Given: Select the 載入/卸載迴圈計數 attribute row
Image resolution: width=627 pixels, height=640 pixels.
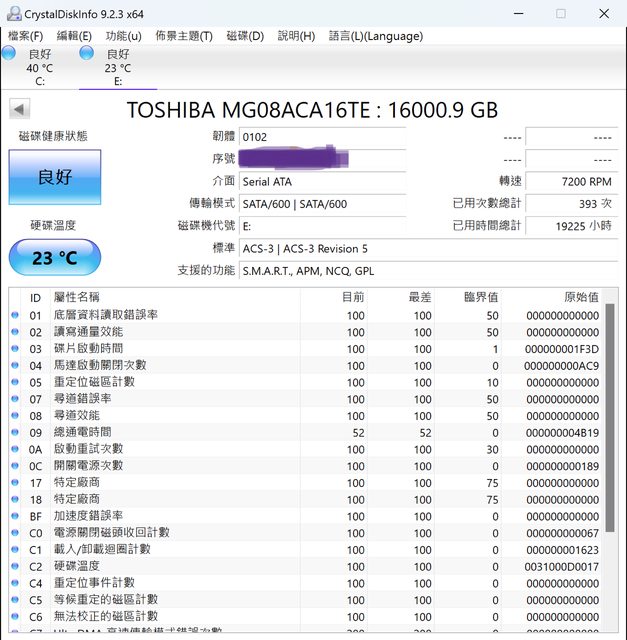Looking at the screenshot, I should (306, 549).
